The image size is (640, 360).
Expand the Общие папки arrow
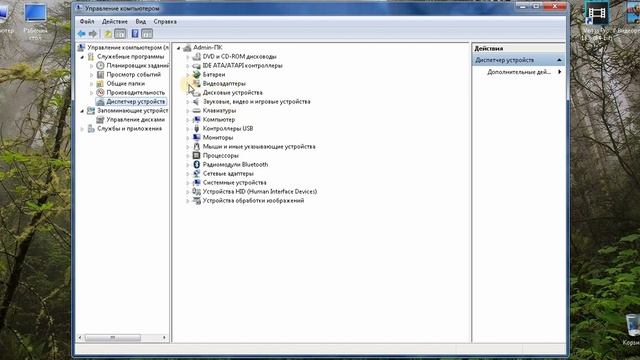pyautogui.click(x=92, y=84)
